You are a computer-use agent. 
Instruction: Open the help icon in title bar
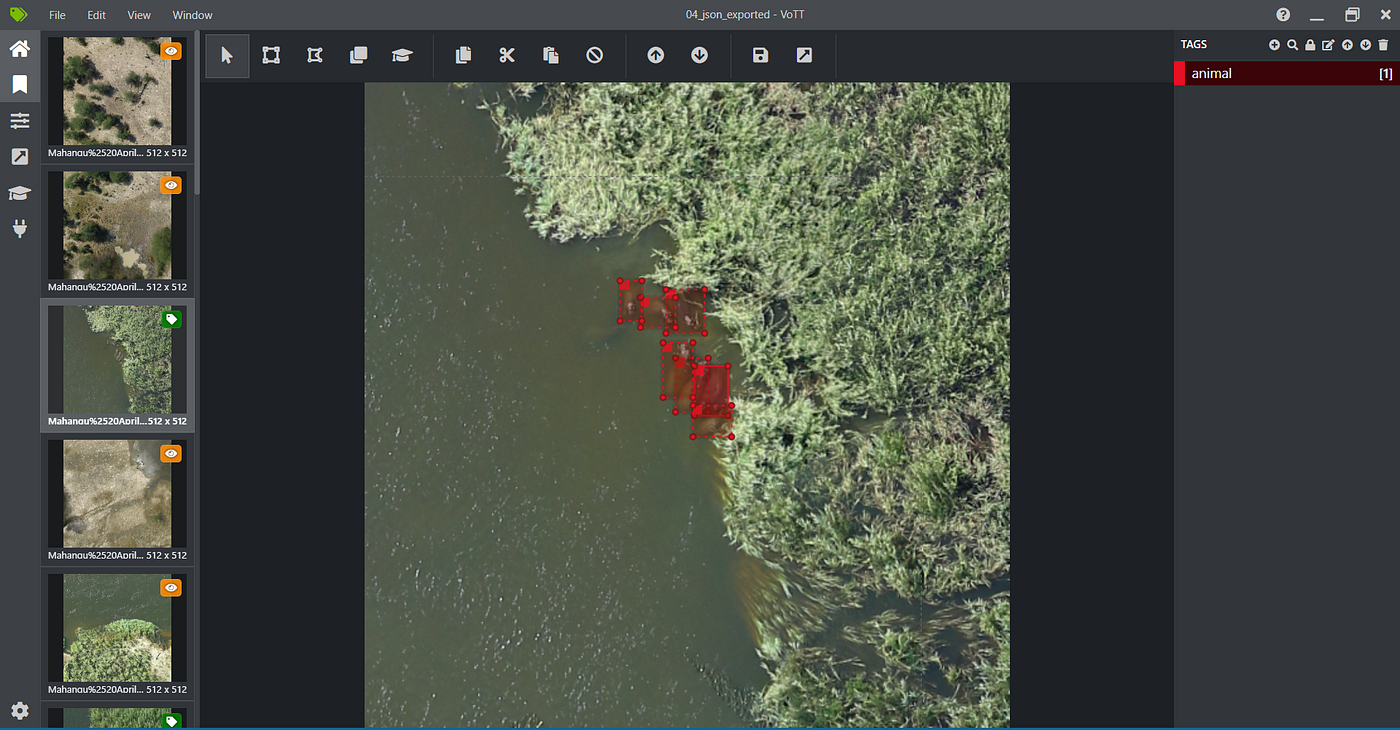pyautogui.click(x=1283, y=15)
